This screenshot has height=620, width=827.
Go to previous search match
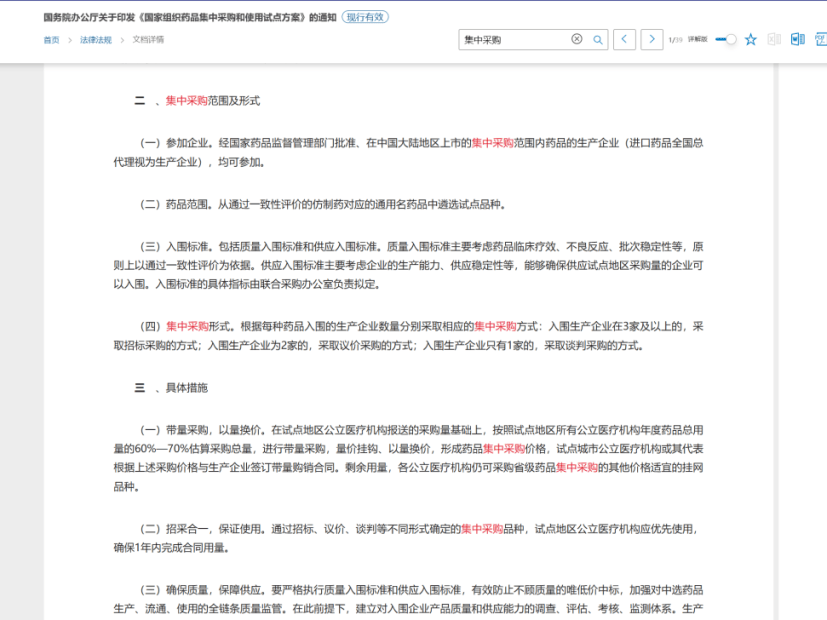click(624, 40)
